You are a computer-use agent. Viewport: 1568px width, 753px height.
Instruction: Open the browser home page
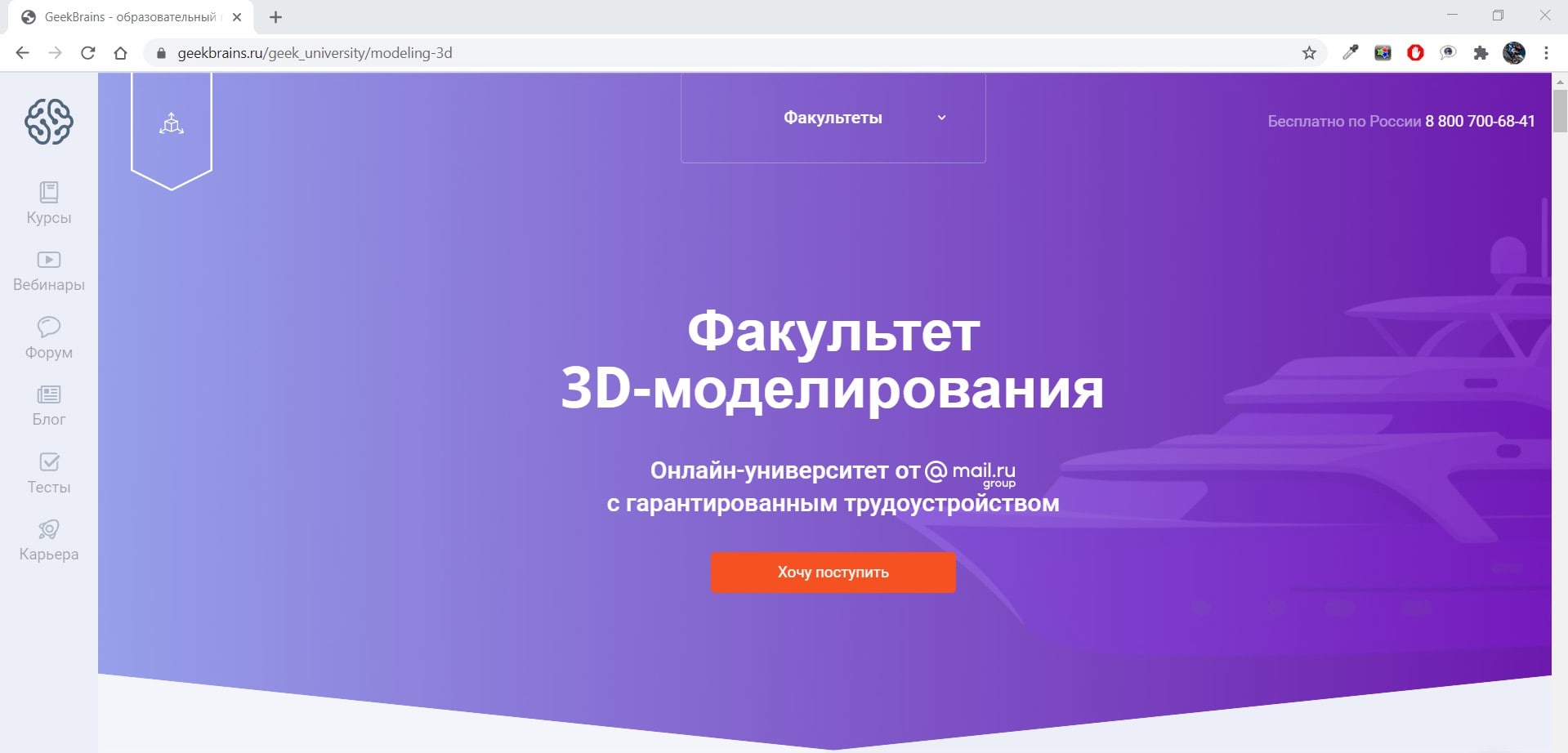(x=120, y=53)
